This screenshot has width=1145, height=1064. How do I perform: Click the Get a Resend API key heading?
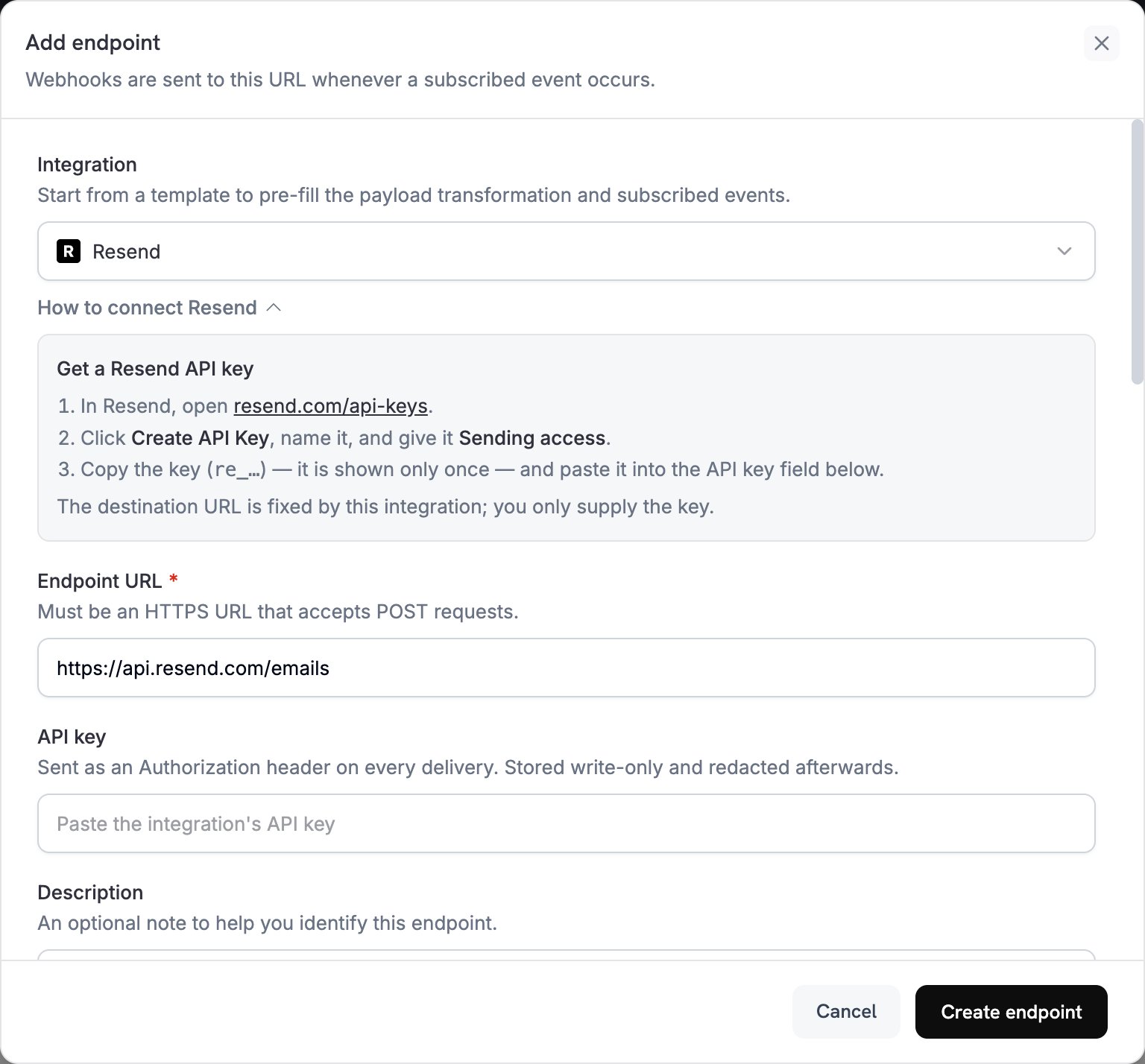click(155, 369)
